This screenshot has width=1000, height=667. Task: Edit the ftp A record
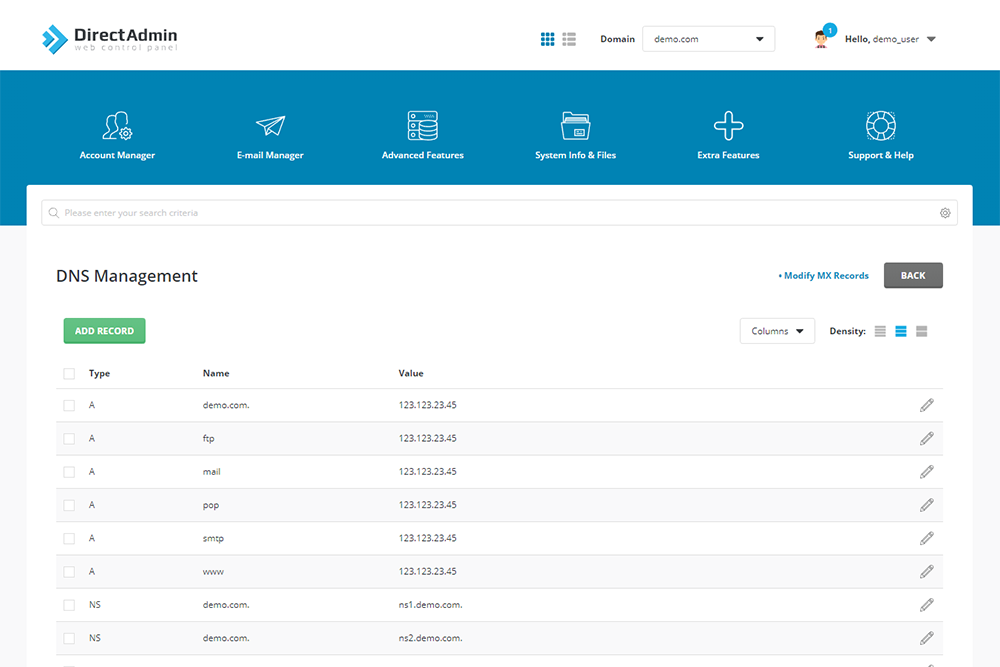tap(927, 438)
